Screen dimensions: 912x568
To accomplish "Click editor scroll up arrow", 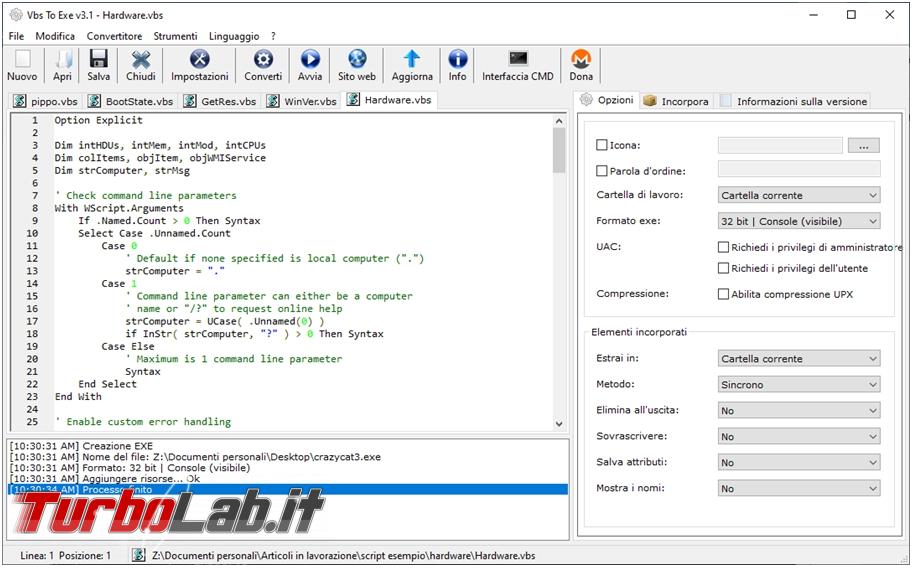I will coord(559,121).
